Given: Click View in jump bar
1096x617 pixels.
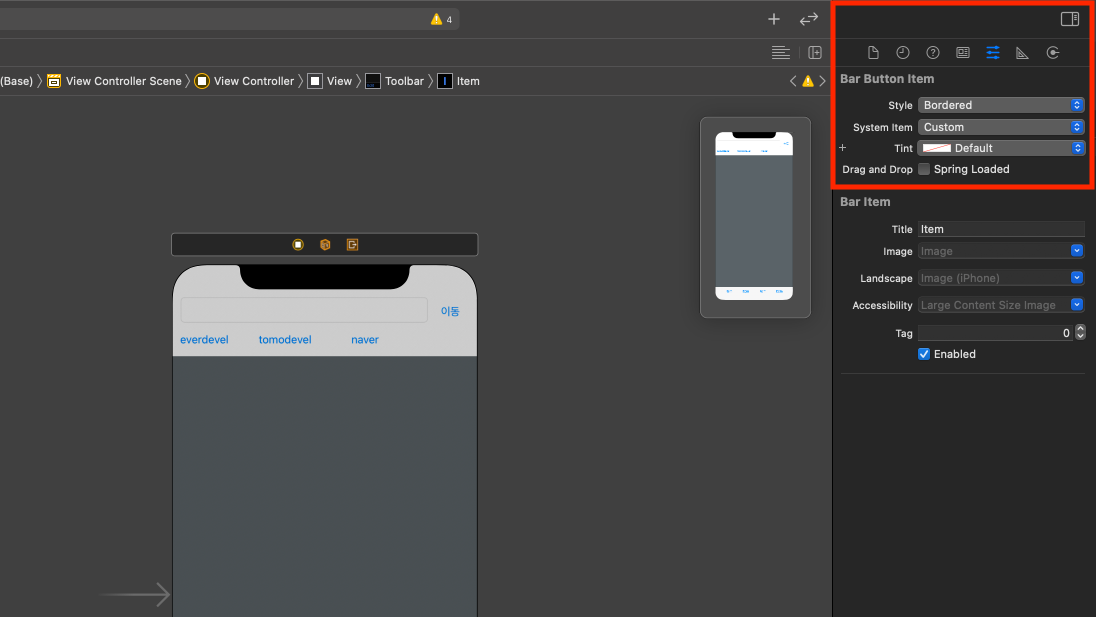Looking at the screenshot, I should (339, 81).
